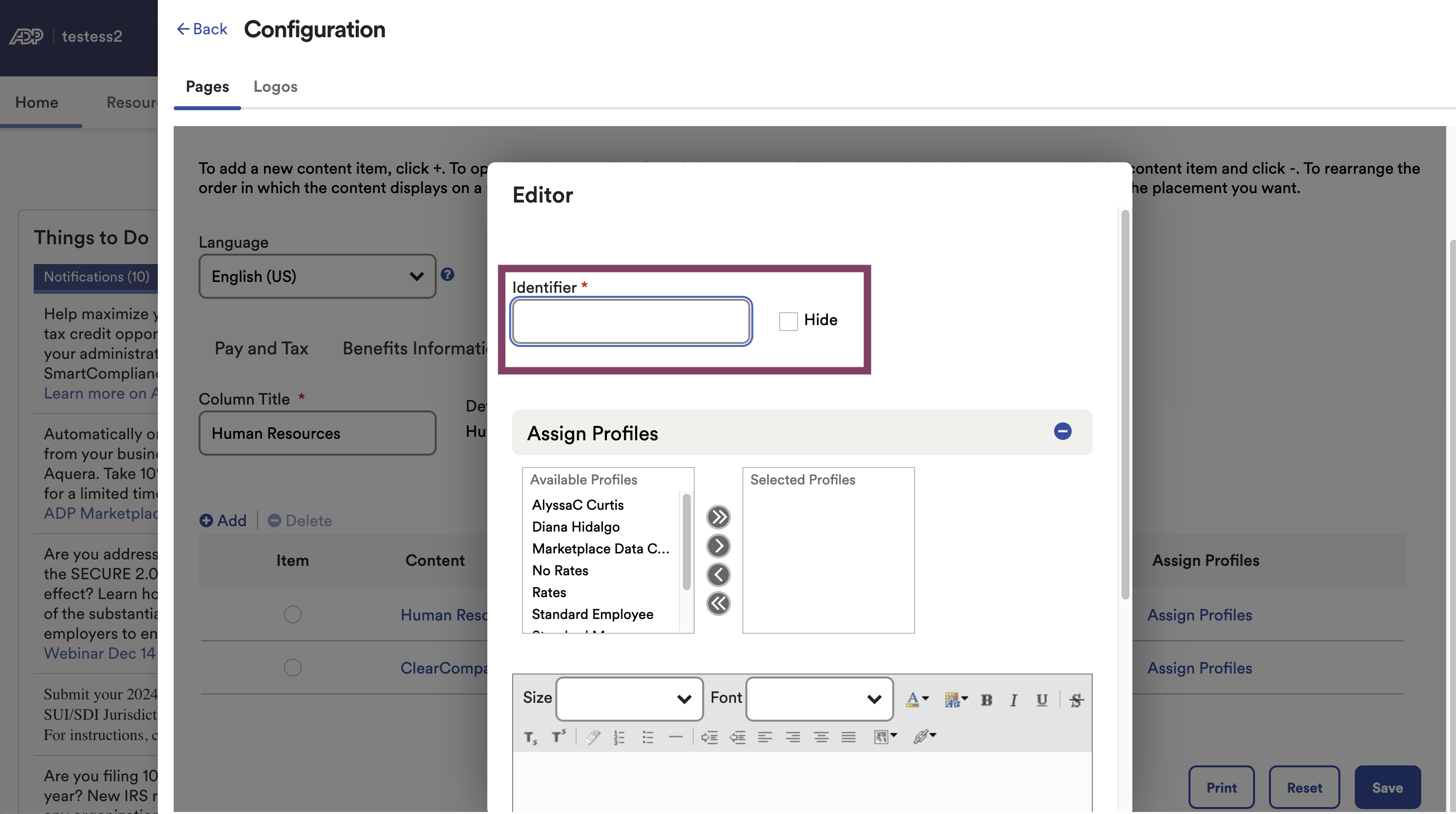Toggle bold formatting in the editor

tap(987, 700)
